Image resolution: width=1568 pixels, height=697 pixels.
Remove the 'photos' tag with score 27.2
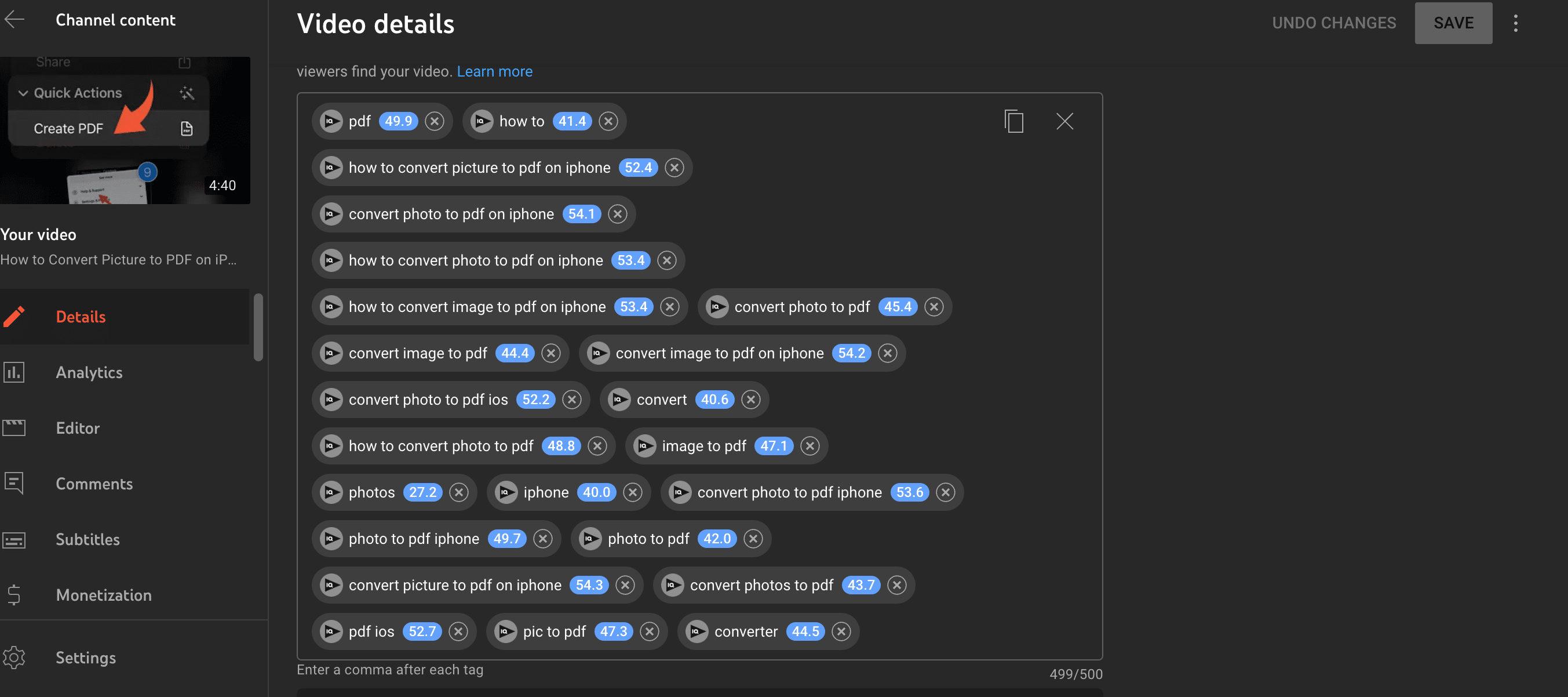point(458,491)
